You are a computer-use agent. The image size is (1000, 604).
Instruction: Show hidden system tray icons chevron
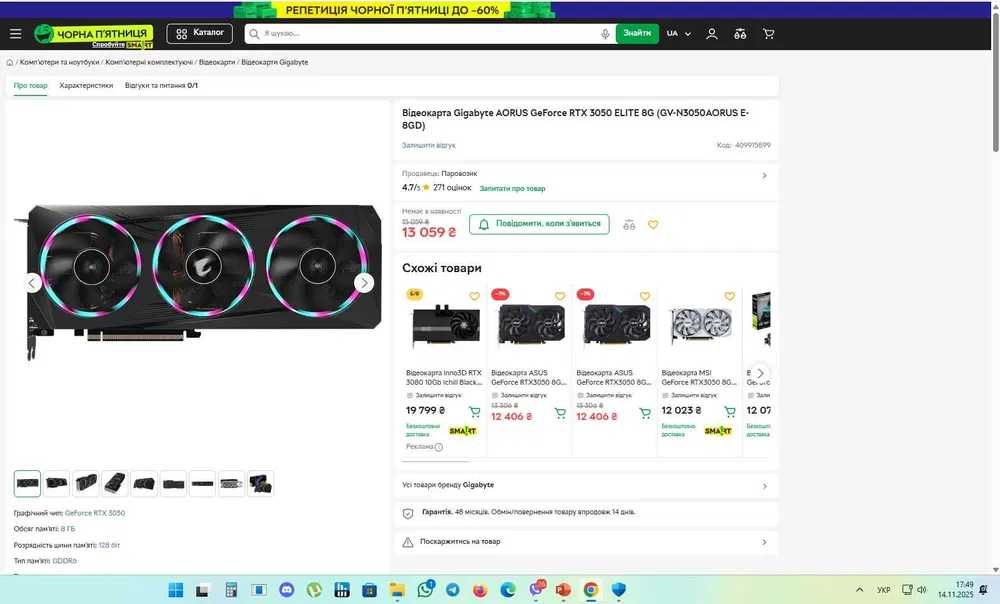(859, 590)
